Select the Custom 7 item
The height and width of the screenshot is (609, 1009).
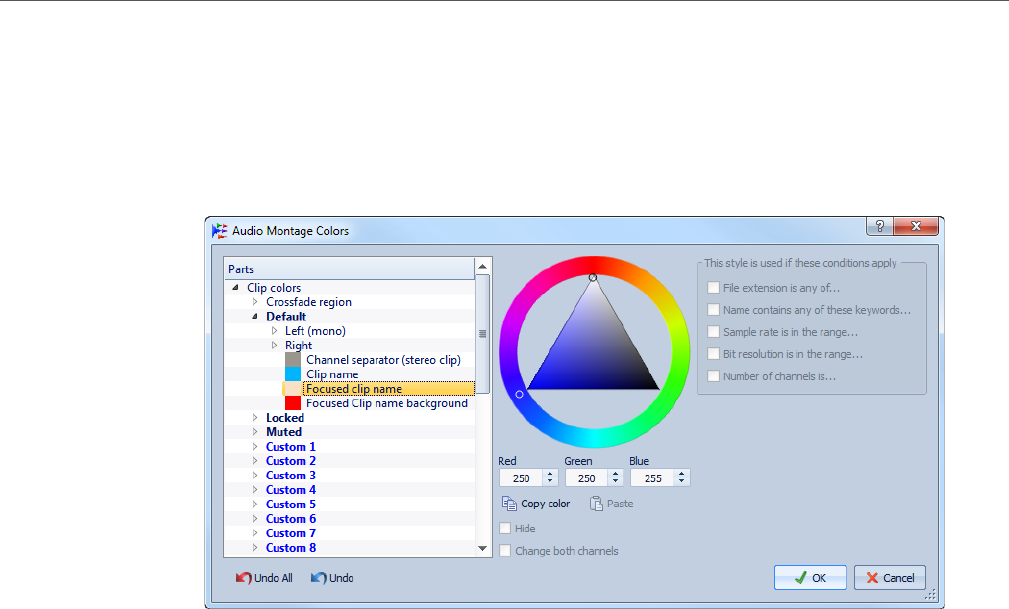(291, 533)
